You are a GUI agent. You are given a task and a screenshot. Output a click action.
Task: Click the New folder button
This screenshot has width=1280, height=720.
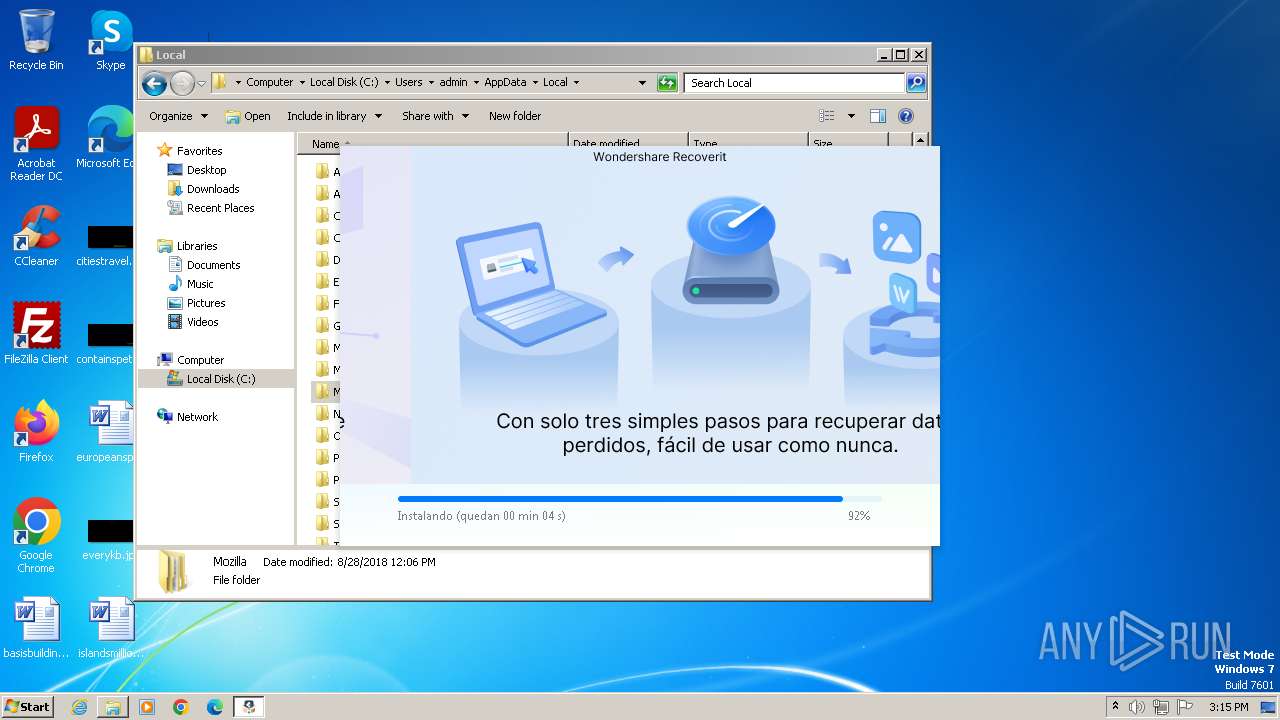click(515, 116)
